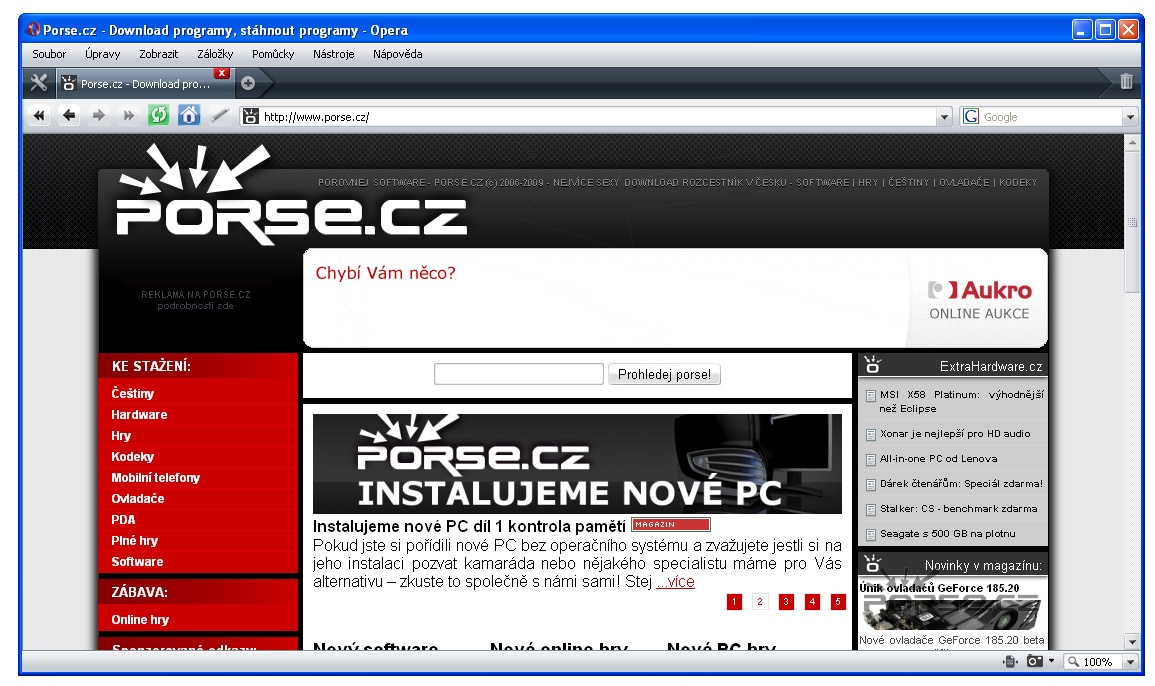Click the vertical scrollbar down arrow

coord(1132,642)
